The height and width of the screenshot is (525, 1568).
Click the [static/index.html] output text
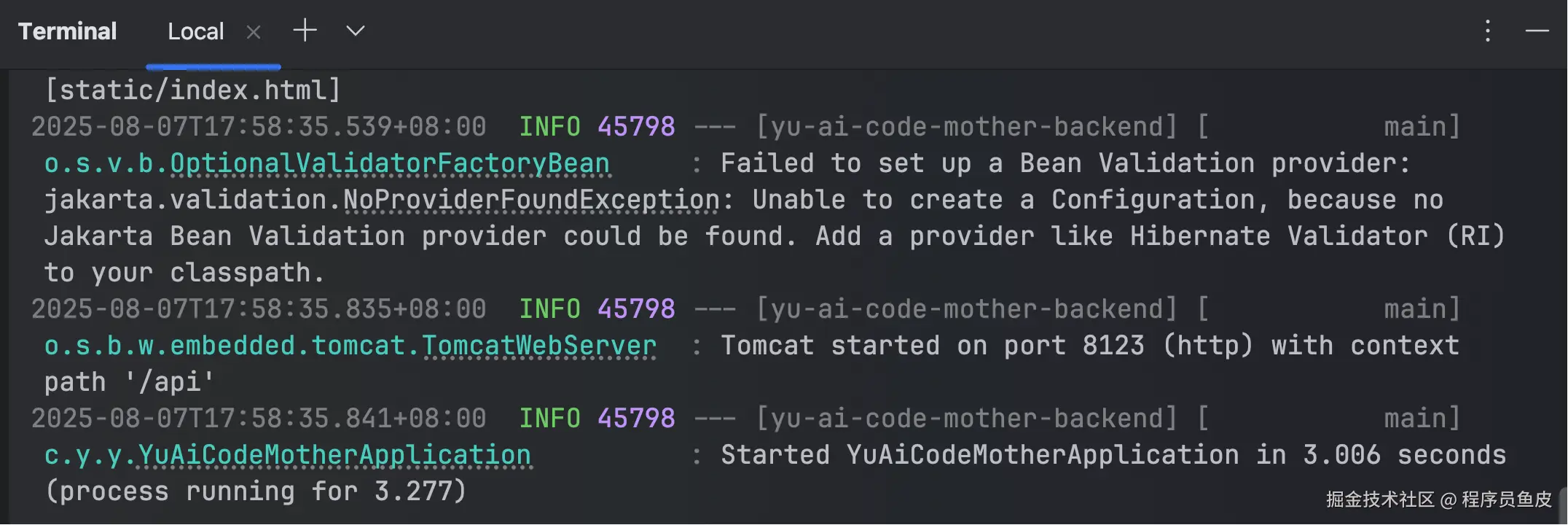(x=193, y=90)
